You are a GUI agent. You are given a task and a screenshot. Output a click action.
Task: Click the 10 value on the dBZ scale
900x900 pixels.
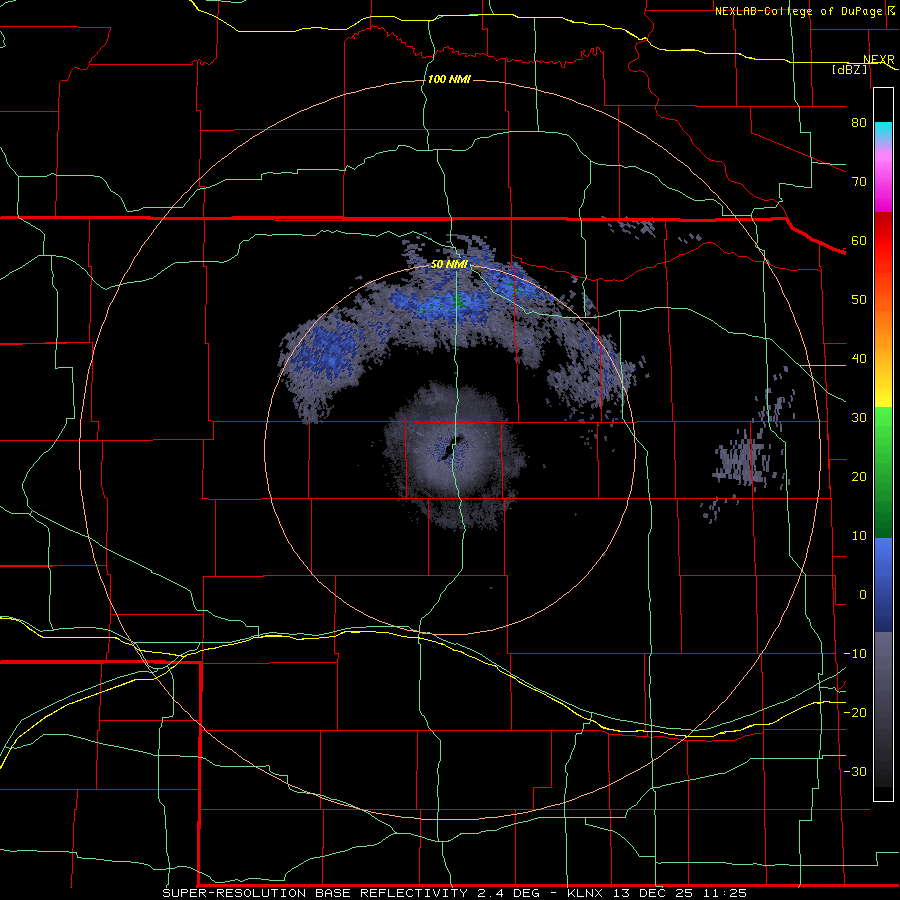pyautogui.click(x=859, y=536)
